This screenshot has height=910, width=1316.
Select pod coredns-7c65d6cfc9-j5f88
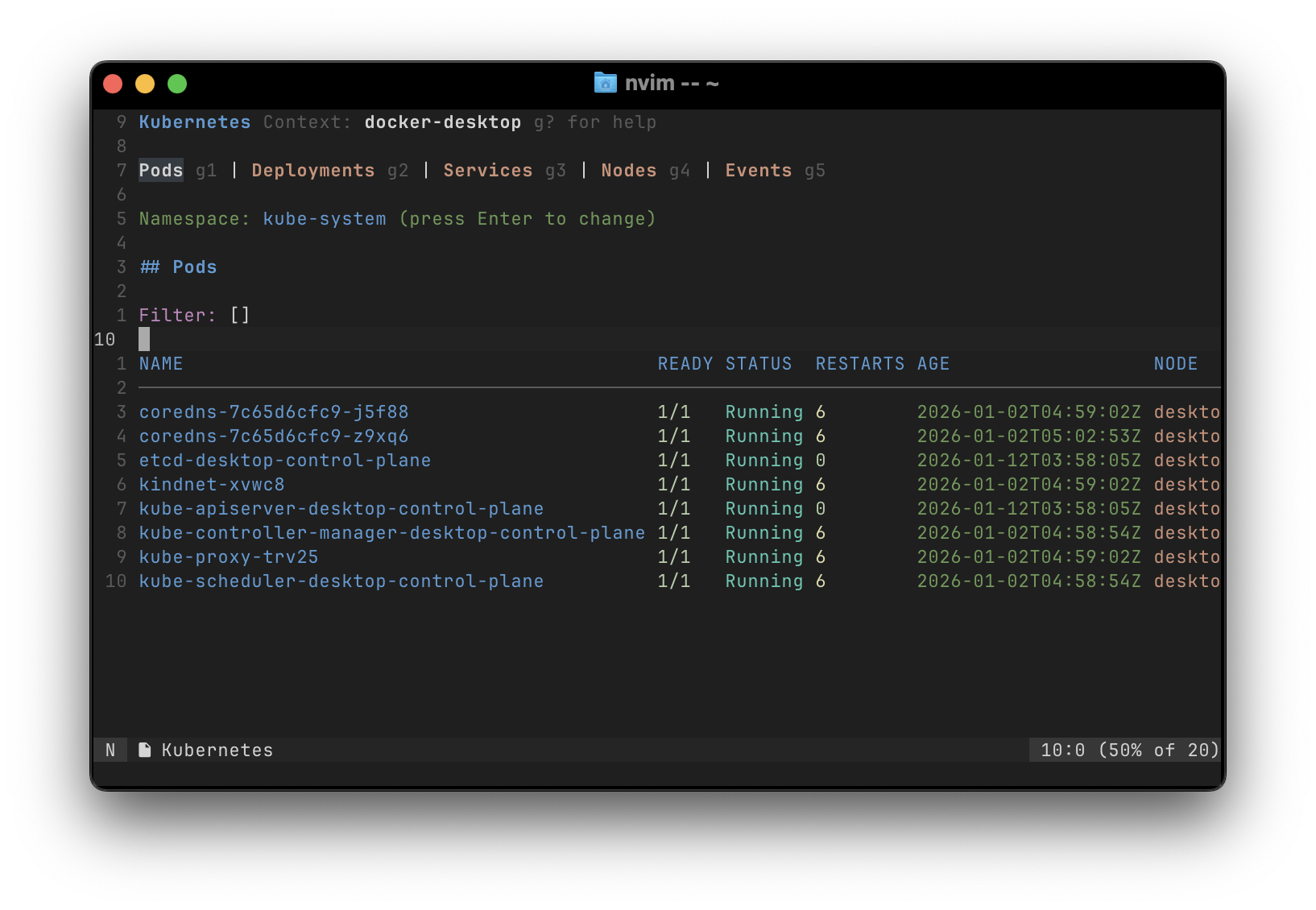tap(274, 412)
